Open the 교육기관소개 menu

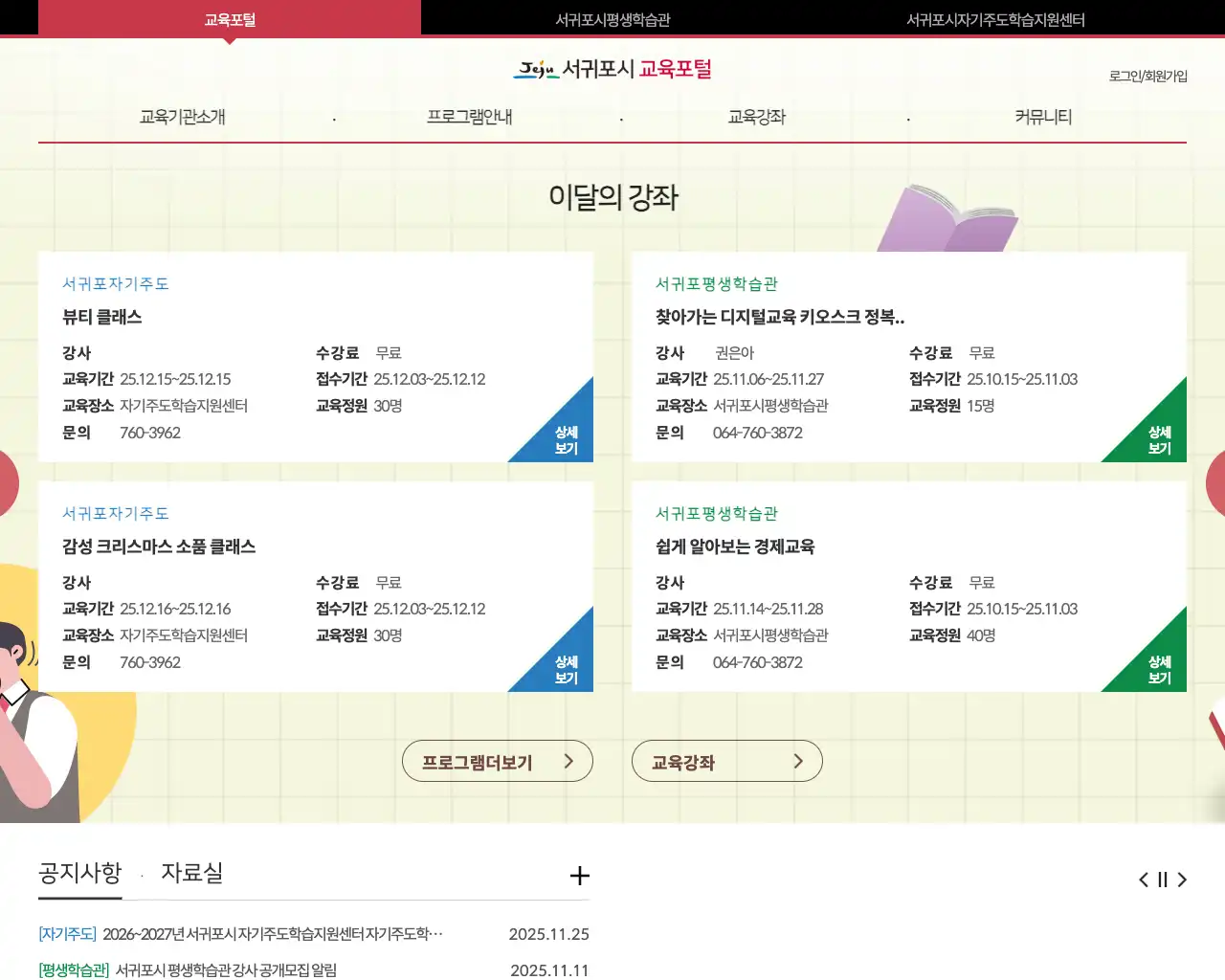[x=182, y=116]
